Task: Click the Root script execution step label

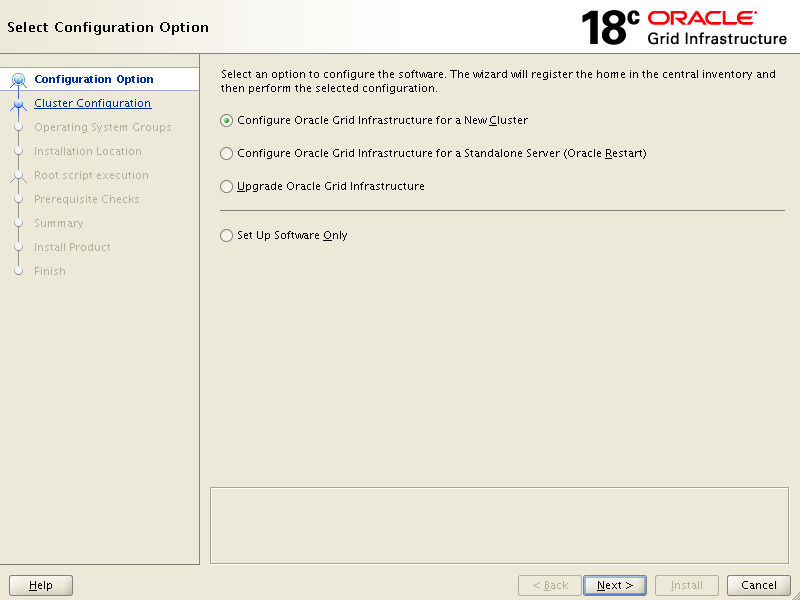Action: (91, 175)
